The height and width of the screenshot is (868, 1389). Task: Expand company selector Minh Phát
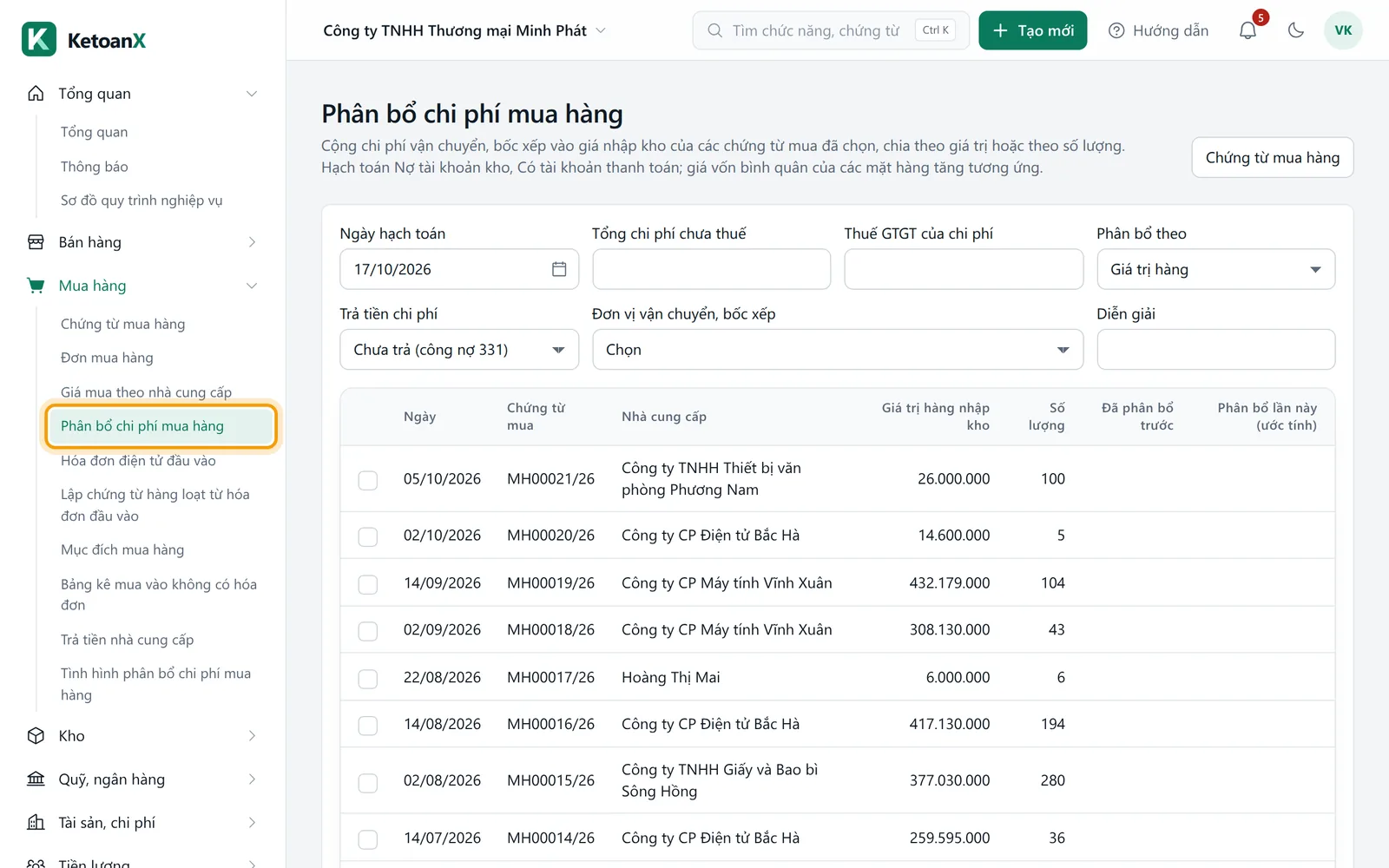tap(464, 30)
